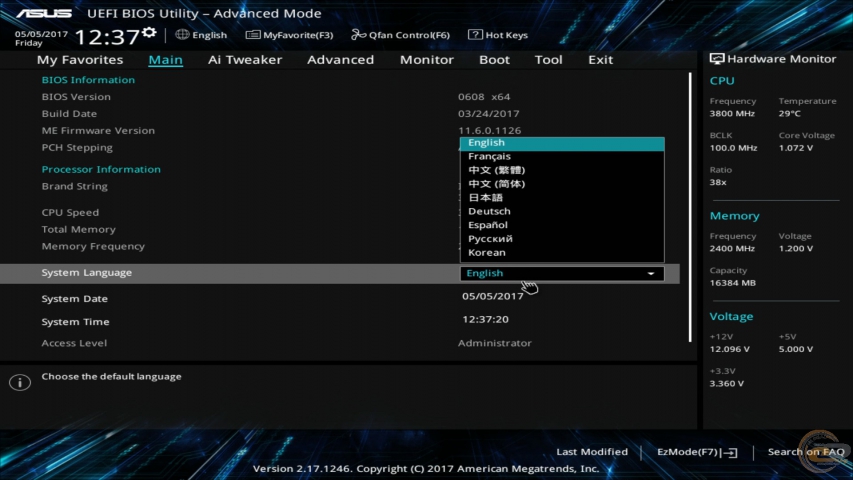Click the Ratio 38x value
This screenshot has height=480, width=853.
coord(718,182)
